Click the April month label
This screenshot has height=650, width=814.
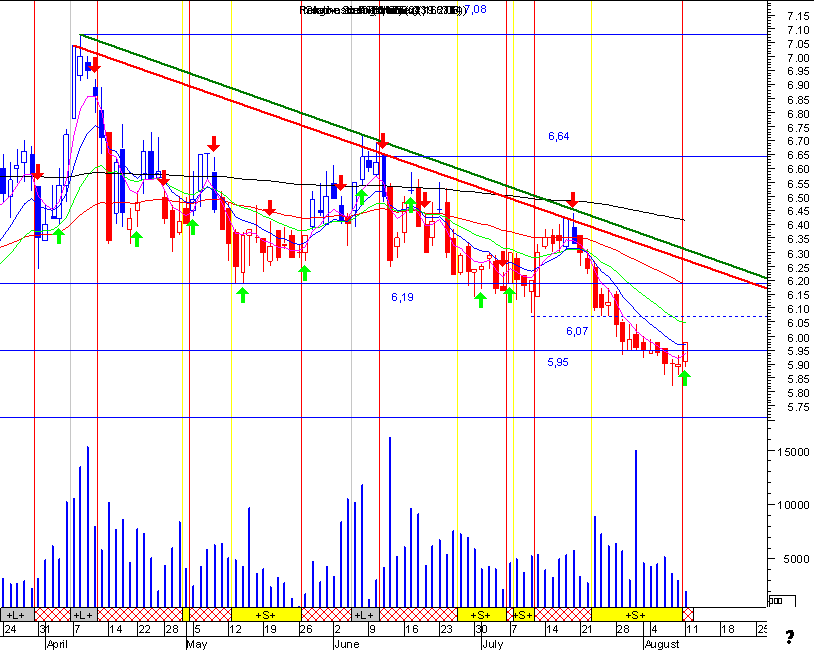(x=57, y=644)
